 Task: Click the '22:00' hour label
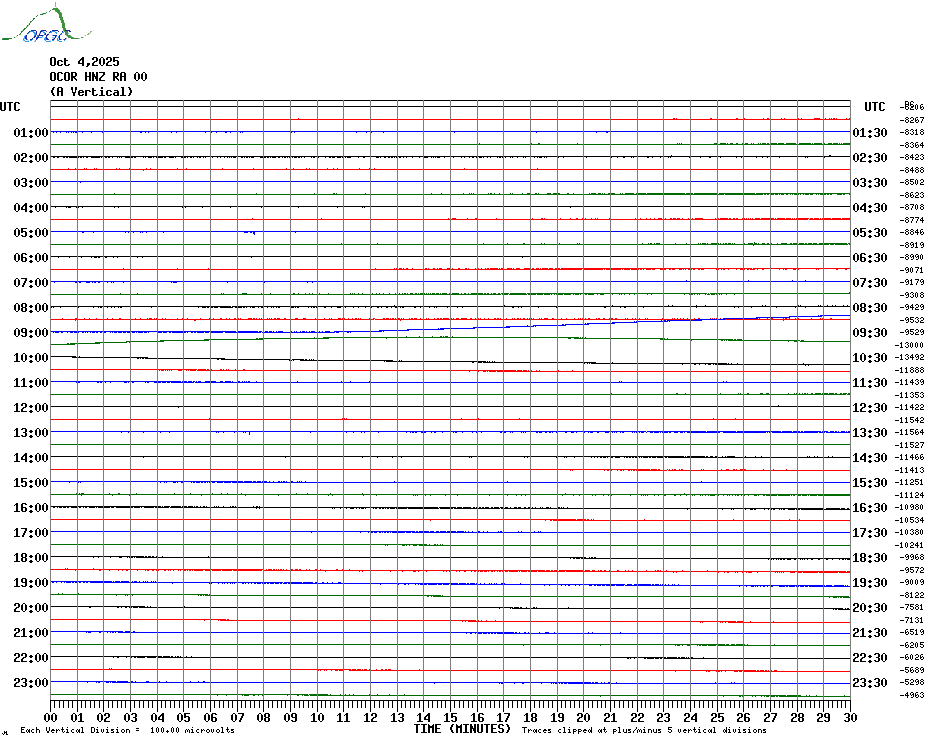[x=31, y=657]
